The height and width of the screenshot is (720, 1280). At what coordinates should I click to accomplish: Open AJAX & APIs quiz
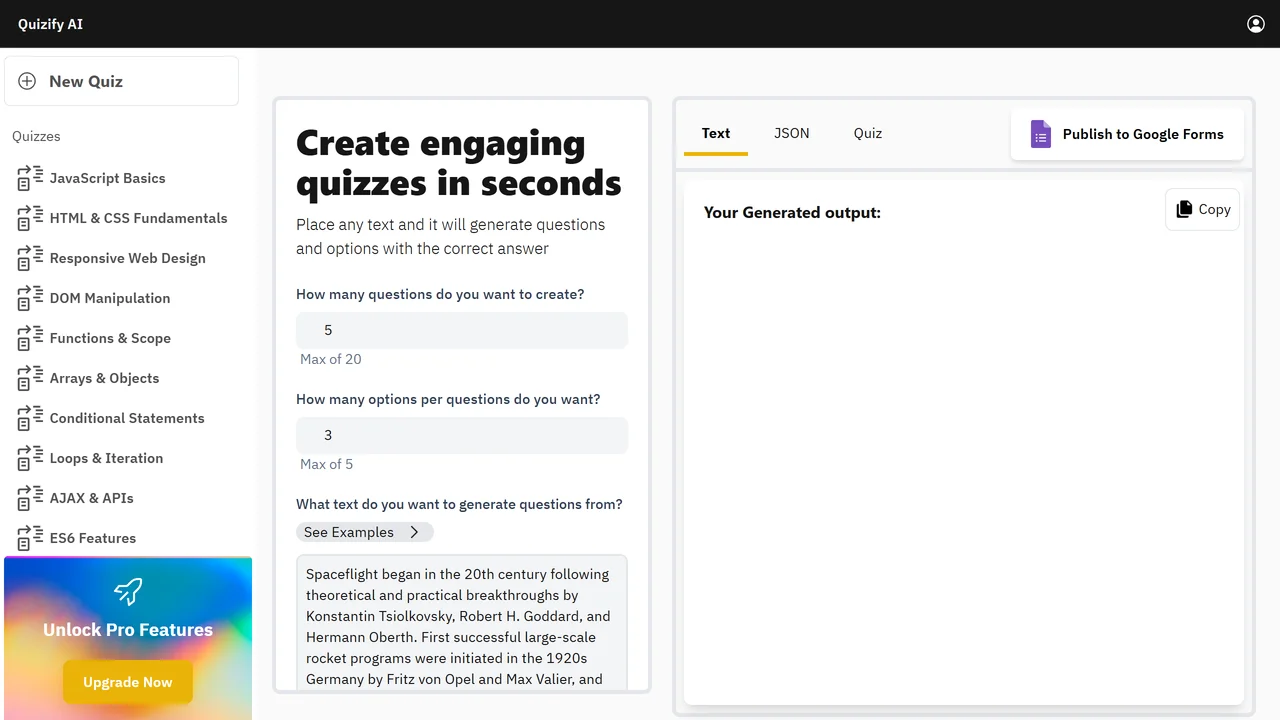pos(91,498)
